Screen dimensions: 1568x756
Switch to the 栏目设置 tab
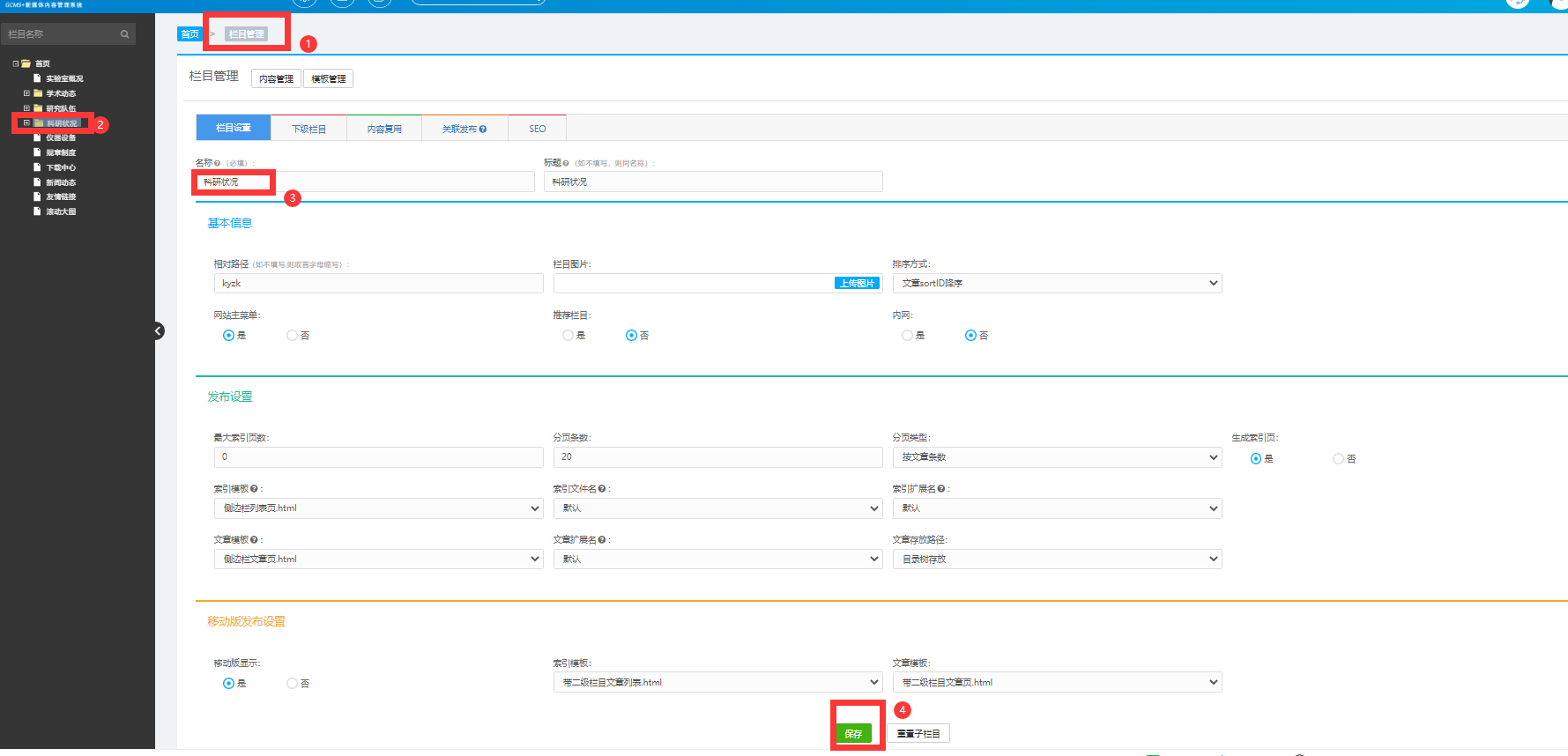[234, 128]
